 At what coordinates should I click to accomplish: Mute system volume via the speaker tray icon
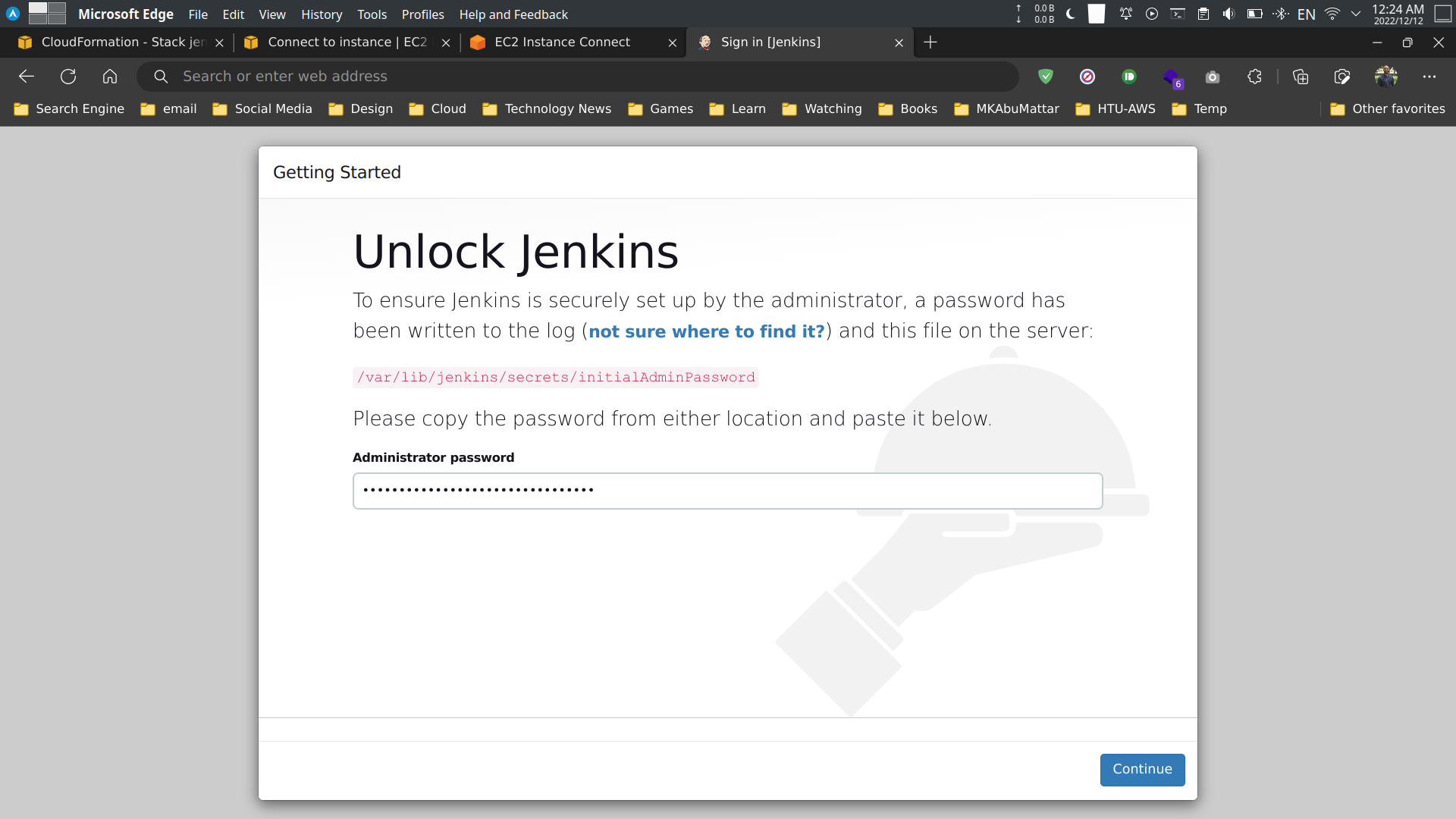pyautogui.click(x=1229, y=14)
